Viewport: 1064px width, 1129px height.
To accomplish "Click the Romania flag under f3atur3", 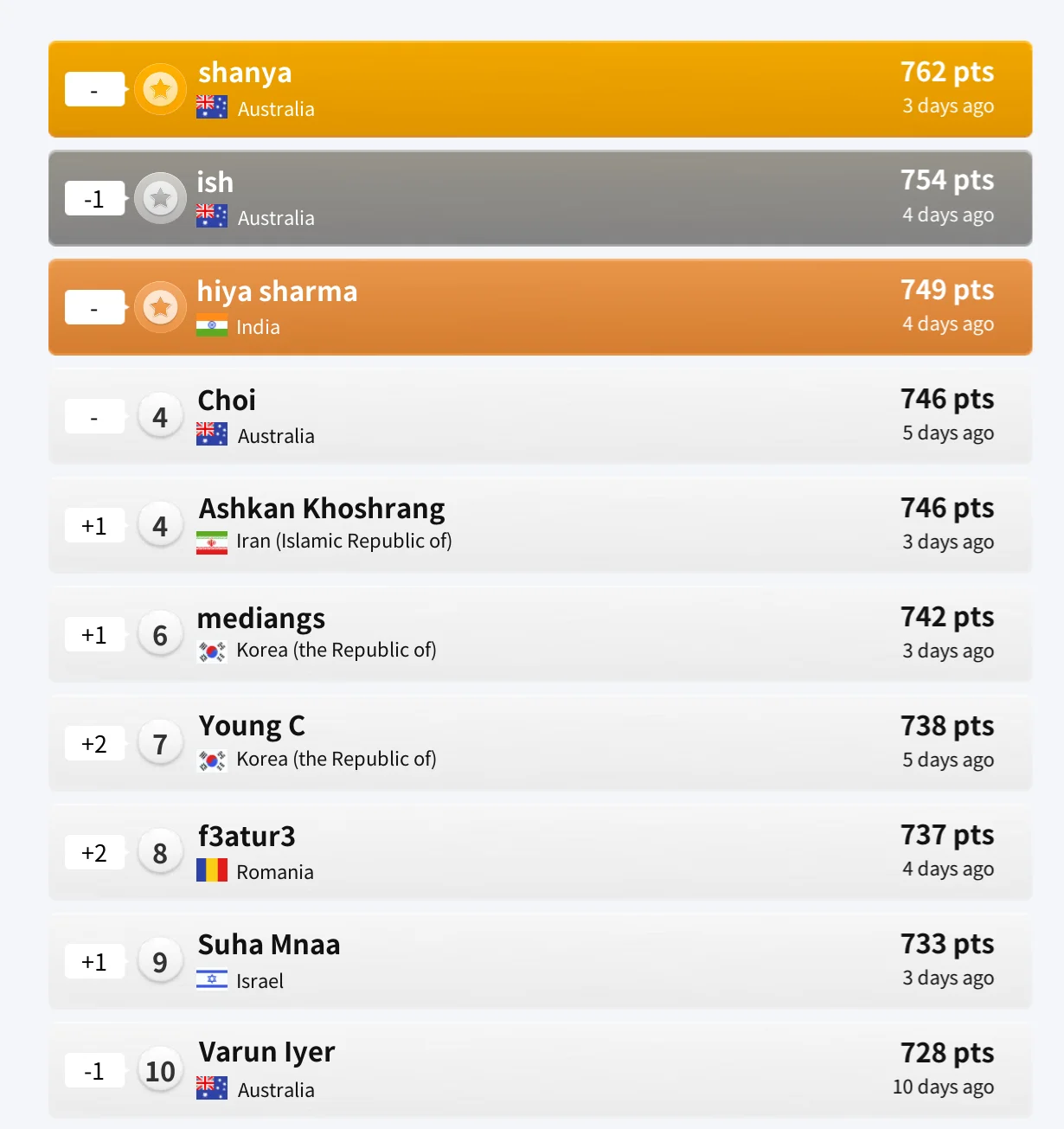I will click(x=212, y=870).
